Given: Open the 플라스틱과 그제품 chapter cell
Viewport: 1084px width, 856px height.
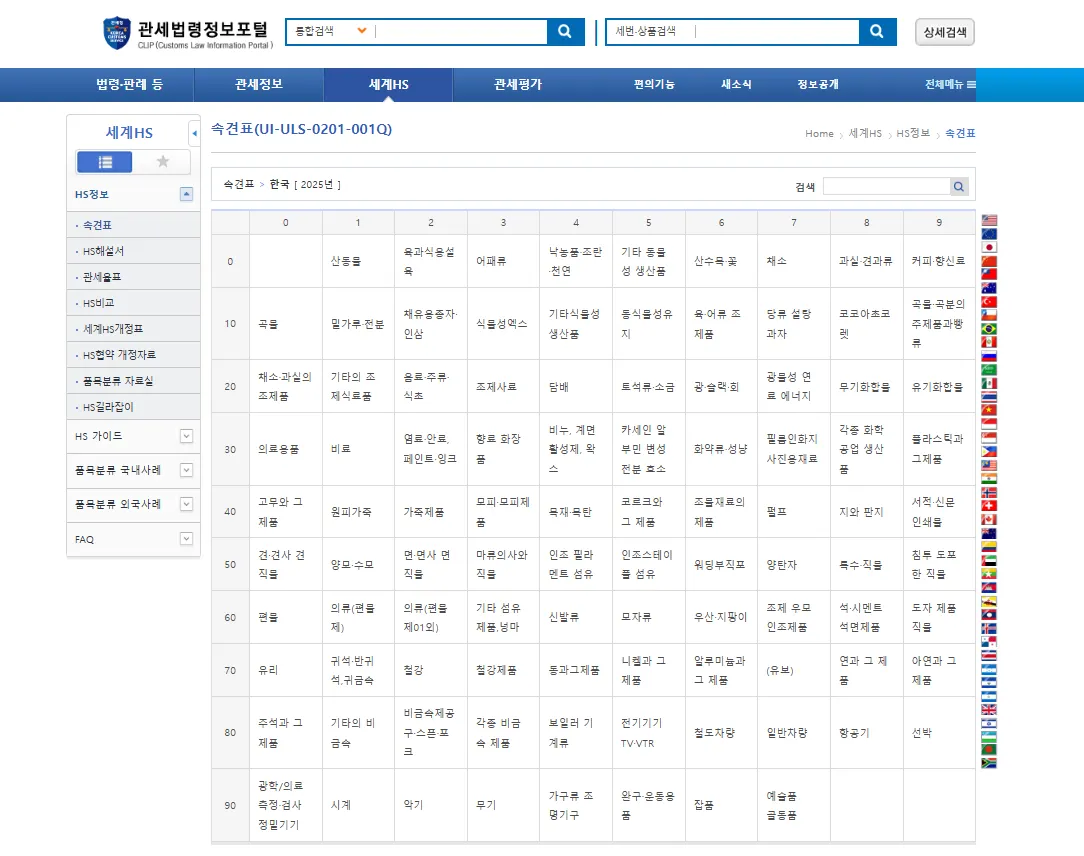Looking at the screenshot, I should pos(939,449).
